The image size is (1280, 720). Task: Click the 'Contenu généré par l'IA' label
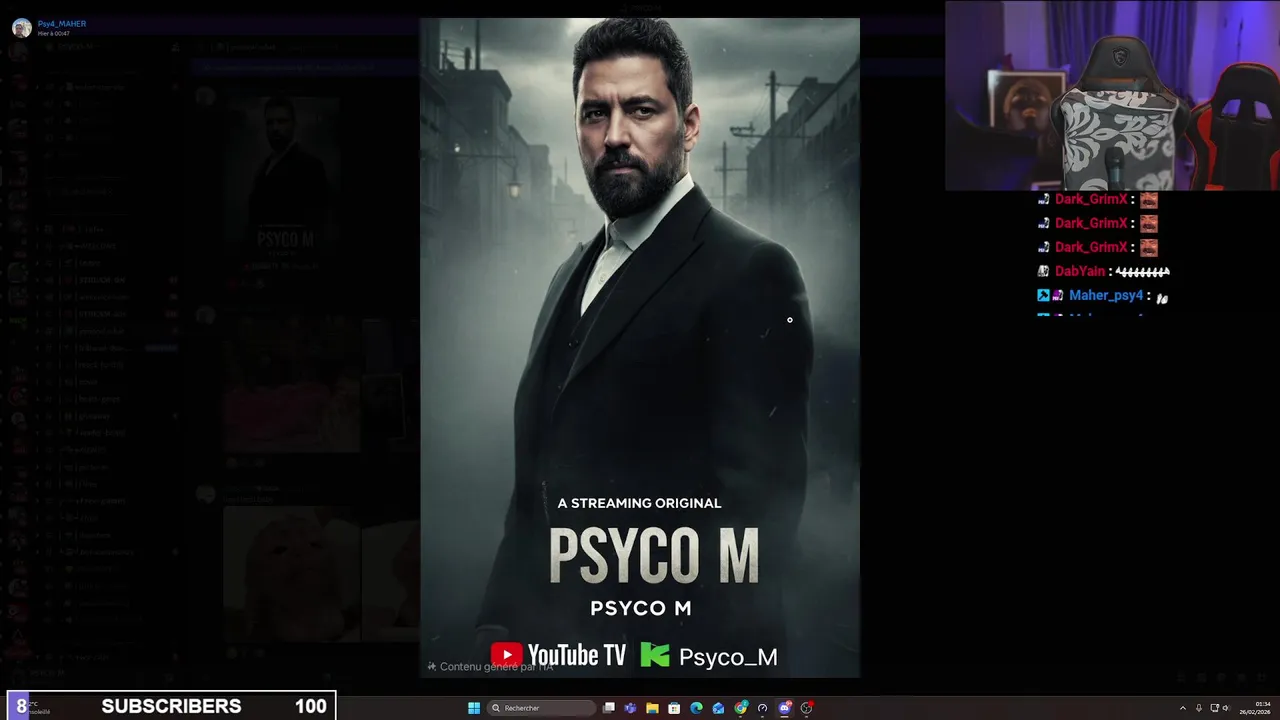click(x=491, y=666)
